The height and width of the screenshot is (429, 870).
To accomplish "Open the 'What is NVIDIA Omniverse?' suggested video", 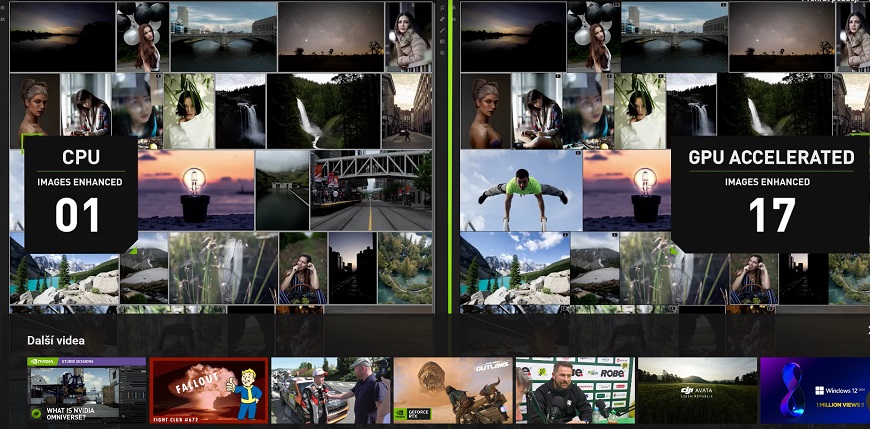I will click(x=87, y=390).
